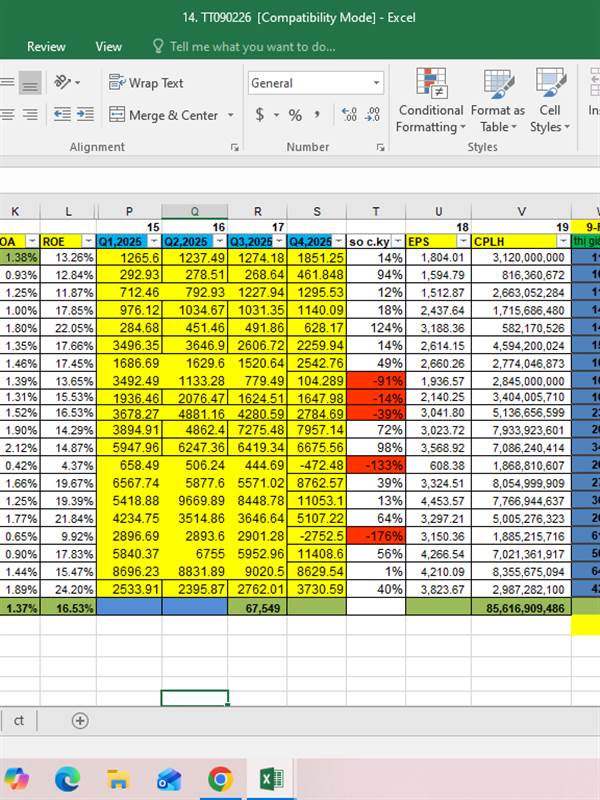Select column R header

point(257,212)
